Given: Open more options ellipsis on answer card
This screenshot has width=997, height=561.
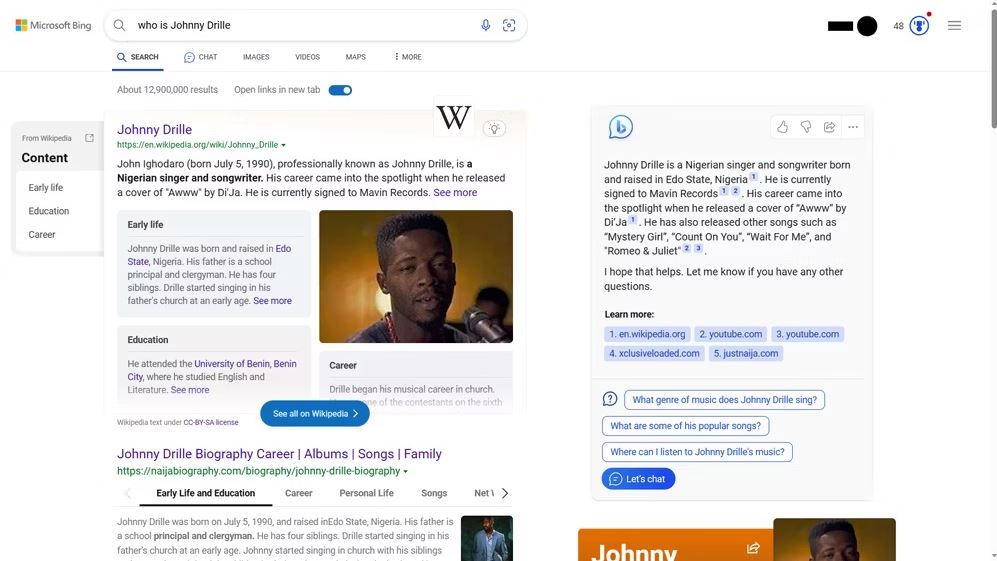Looking at the screenshot, I should click(x=853, y=127).
